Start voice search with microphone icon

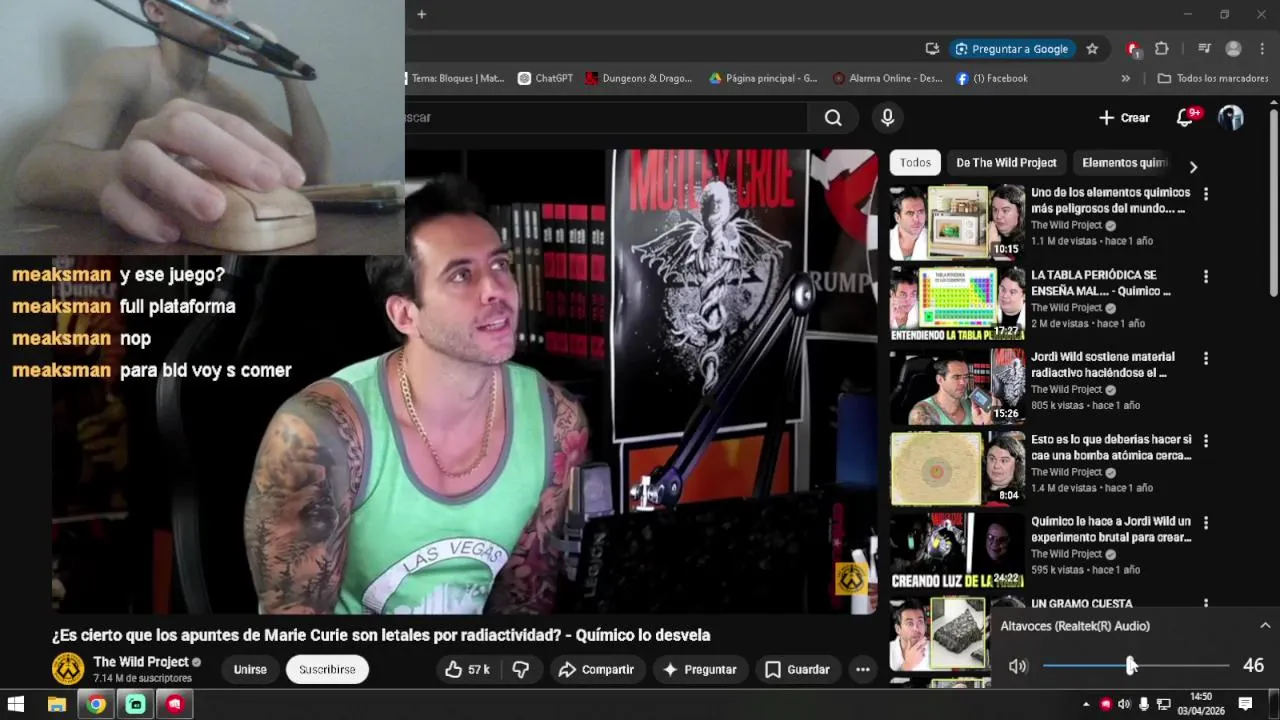pos(887,118)
